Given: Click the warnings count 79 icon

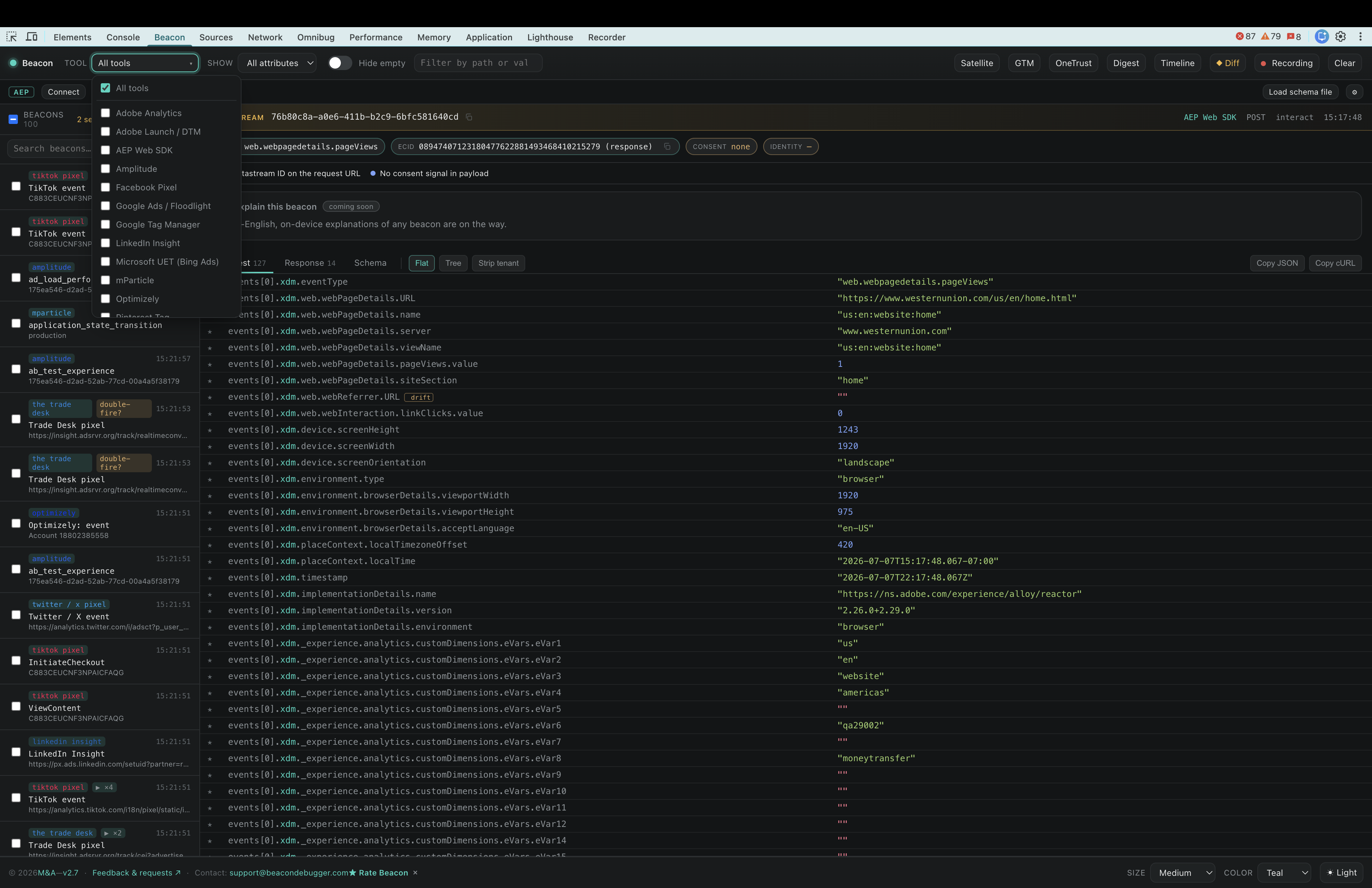Looking at the screenshot, I should point(1271,37).
